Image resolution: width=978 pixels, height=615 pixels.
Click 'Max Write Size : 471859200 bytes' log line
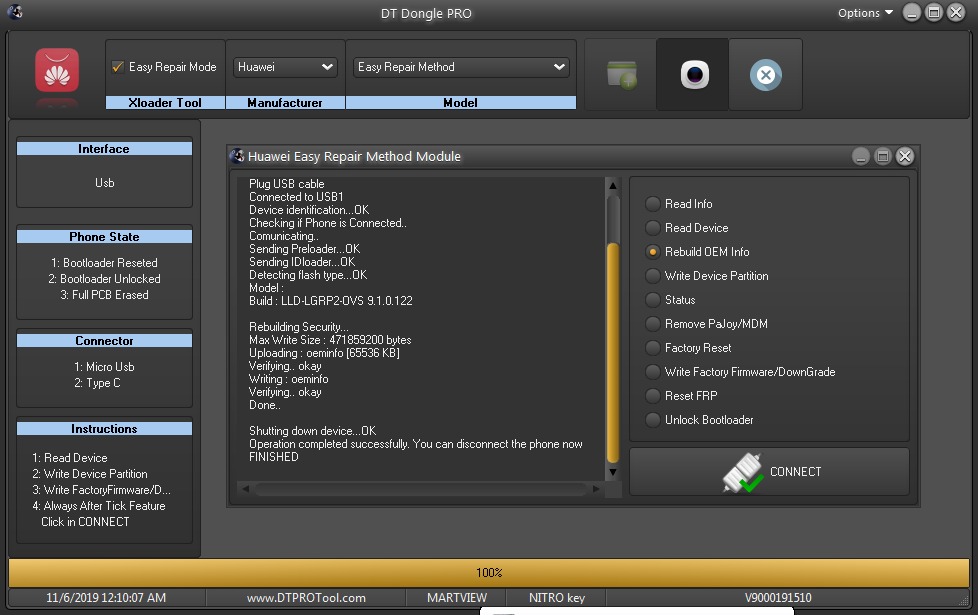coord(330,340)
